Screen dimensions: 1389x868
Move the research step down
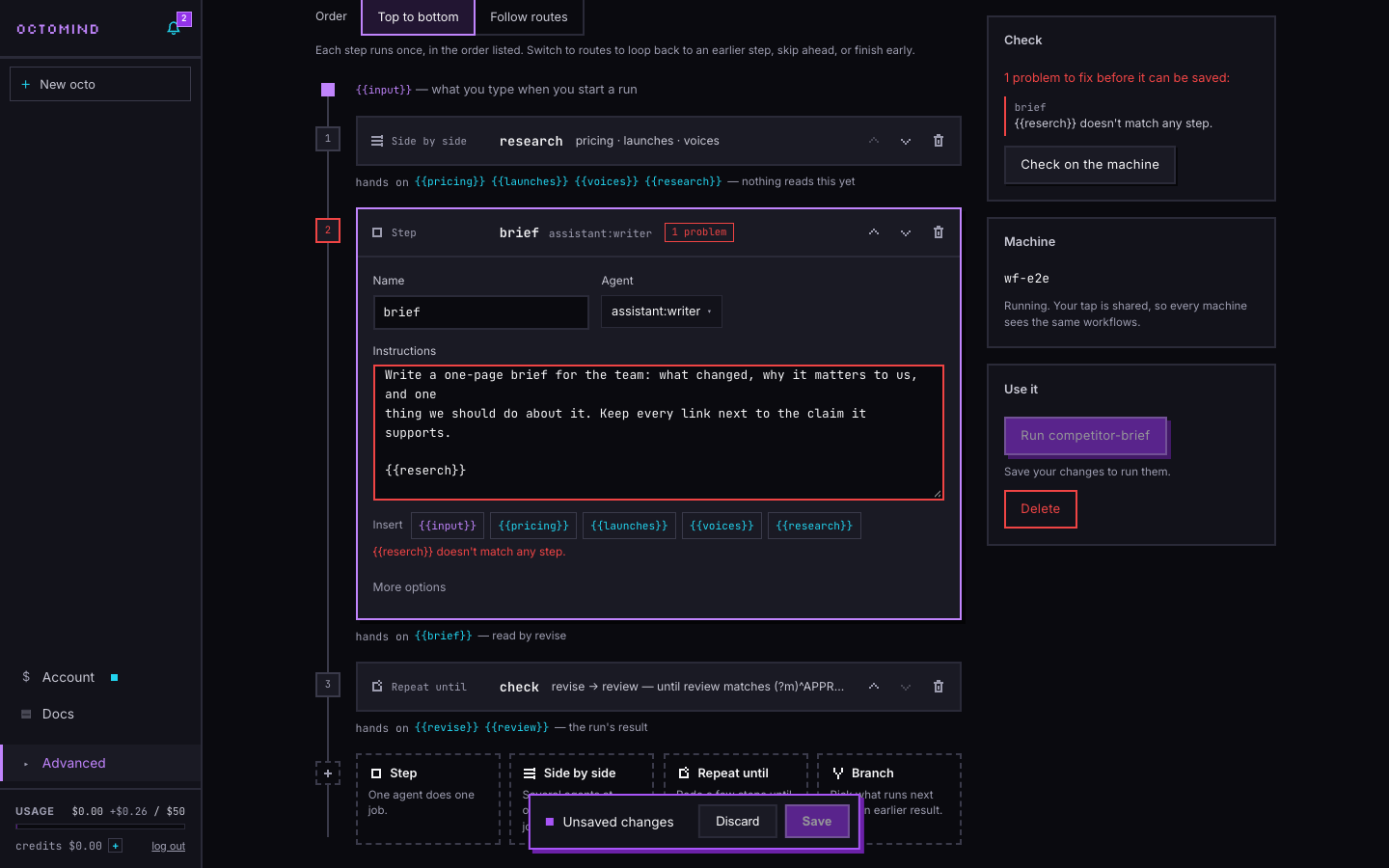[906, 141]
